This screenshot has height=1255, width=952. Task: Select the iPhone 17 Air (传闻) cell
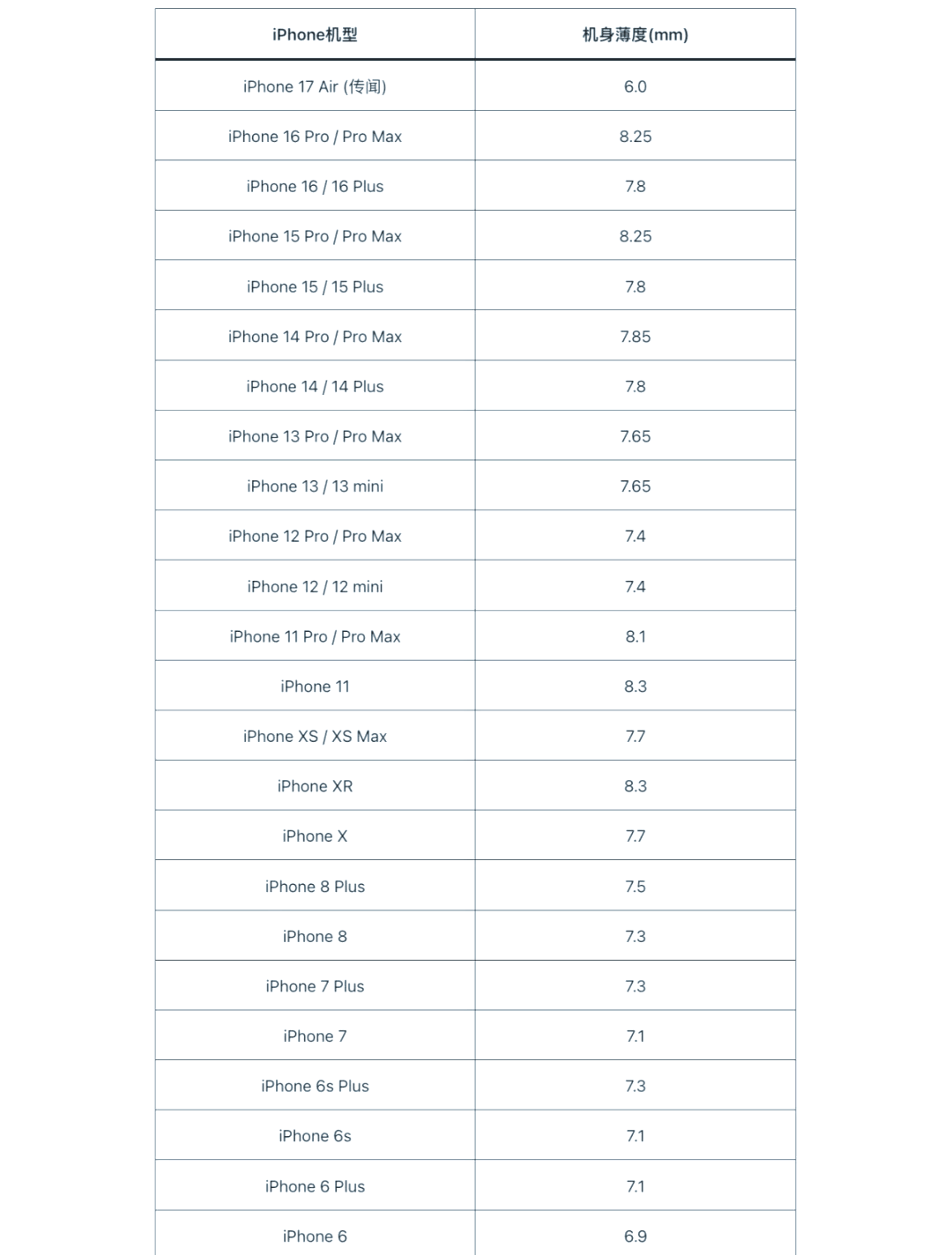coord(315,86)
